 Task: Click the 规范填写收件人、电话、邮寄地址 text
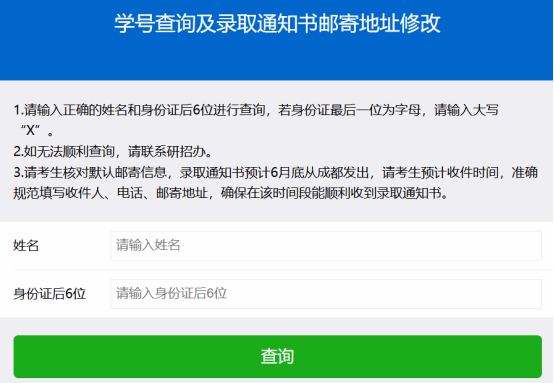(x=110, y=193)
